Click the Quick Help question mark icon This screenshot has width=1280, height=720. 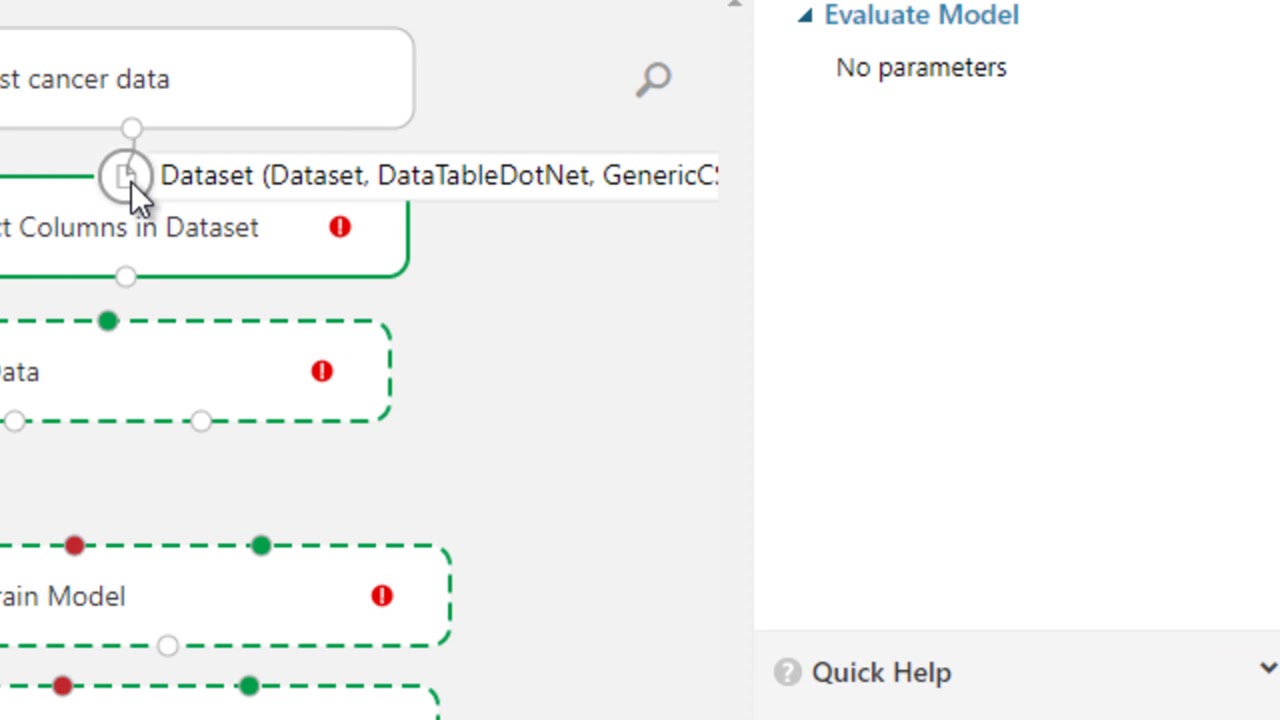787,672
